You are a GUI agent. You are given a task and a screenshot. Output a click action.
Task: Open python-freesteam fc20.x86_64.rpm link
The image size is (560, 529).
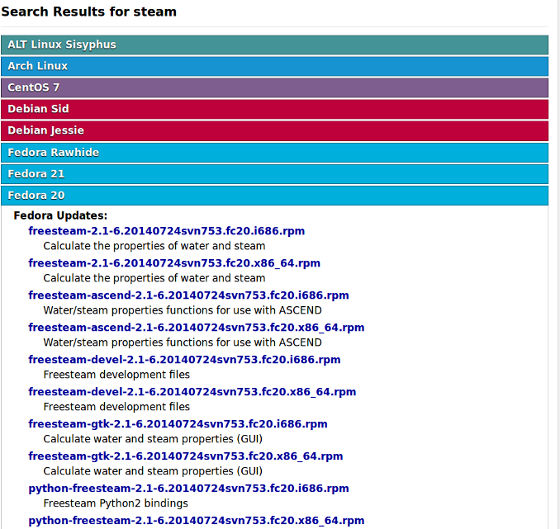tap(196, 520)
